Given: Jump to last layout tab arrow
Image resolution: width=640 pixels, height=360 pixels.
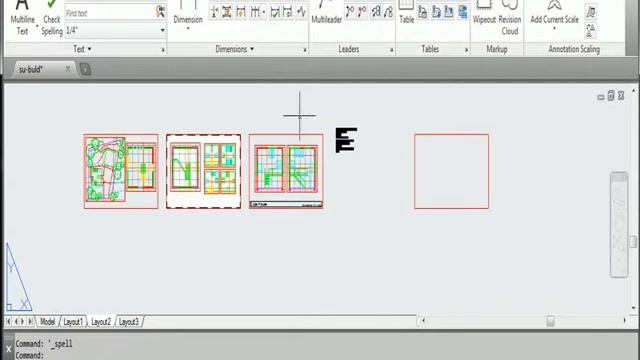Looking at the screenshot, I should (x=30, y=322).
